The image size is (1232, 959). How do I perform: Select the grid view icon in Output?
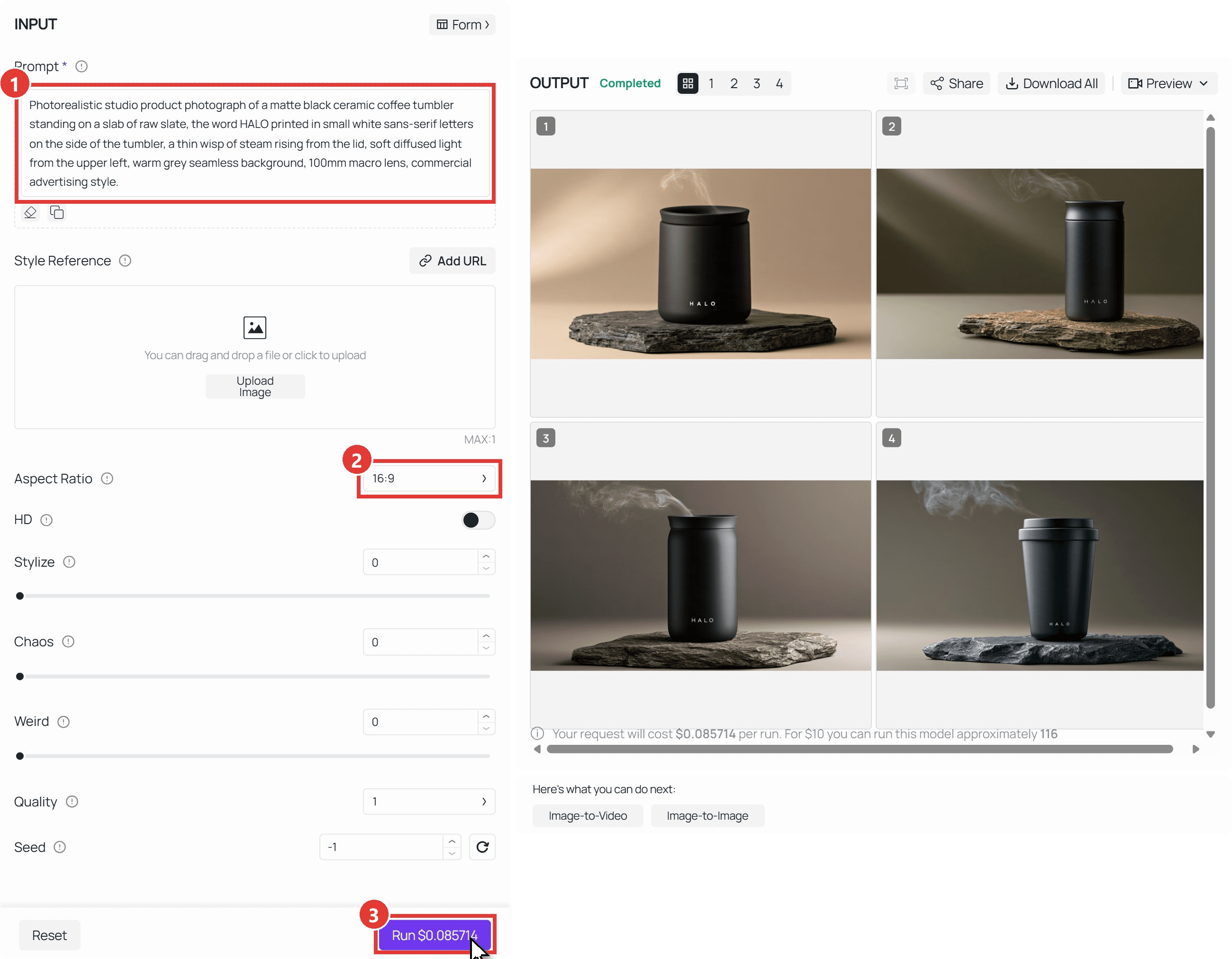[688, 83]
